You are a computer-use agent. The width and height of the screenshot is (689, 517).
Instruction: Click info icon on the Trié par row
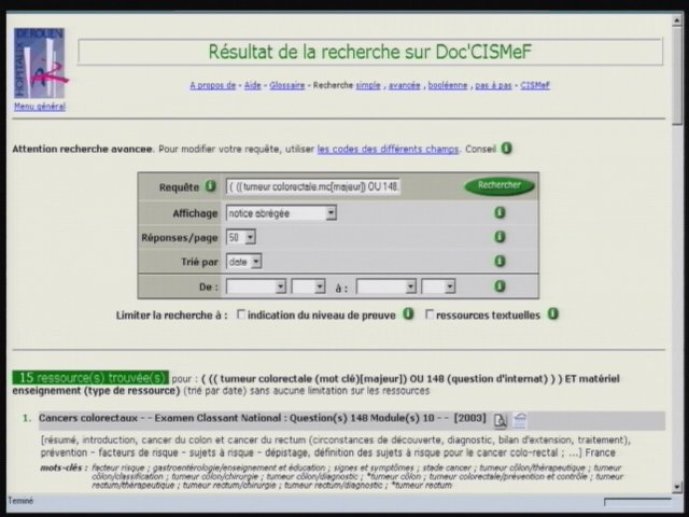(x=500, y=261)
